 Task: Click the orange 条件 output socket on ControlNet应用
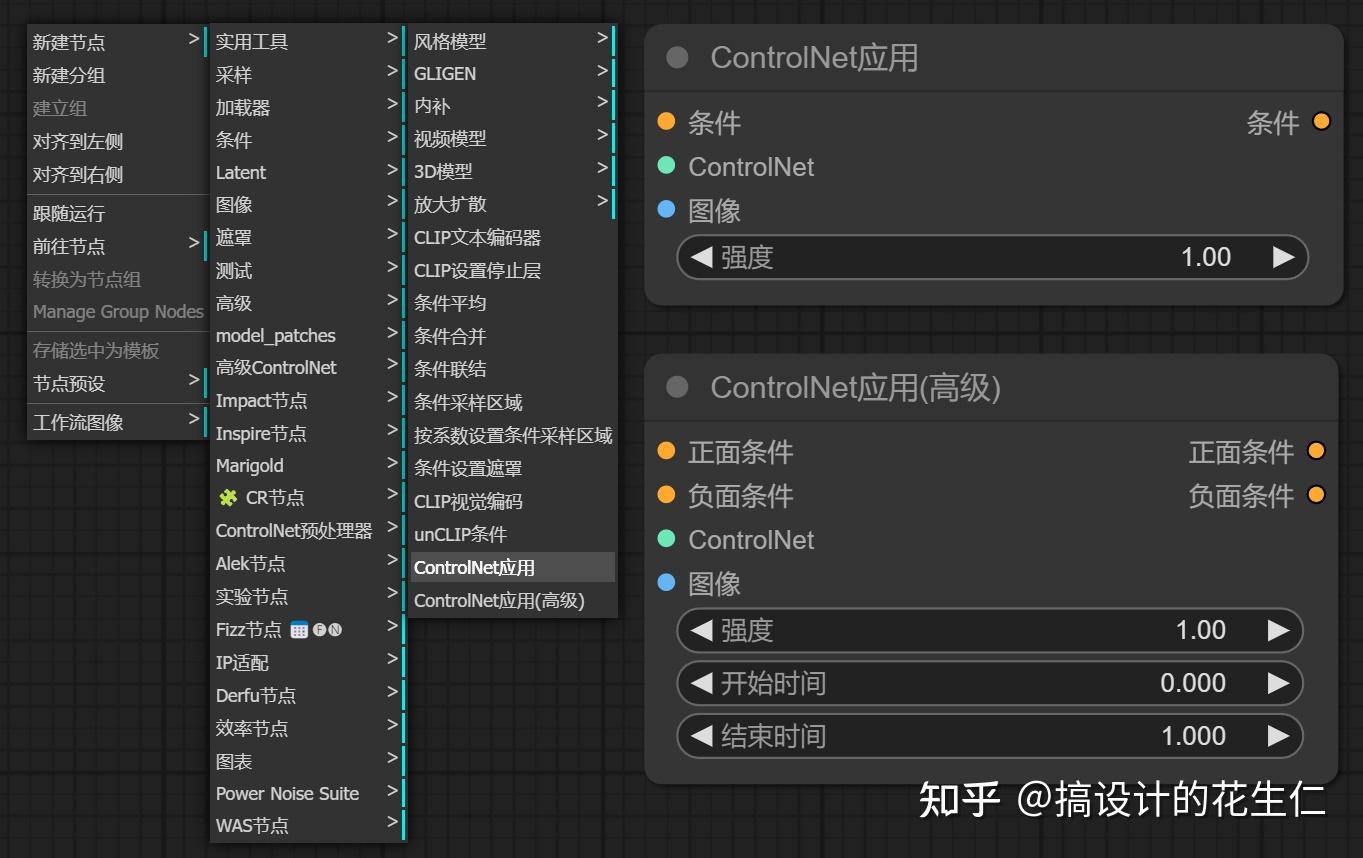point(1321,122)
